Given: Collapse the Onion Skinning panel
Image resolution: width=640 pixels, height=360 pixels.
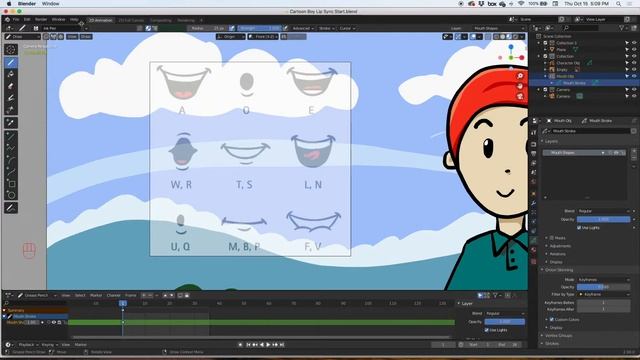Looking at the screenshot, I should pyautogui.click(x=558, y=270).
